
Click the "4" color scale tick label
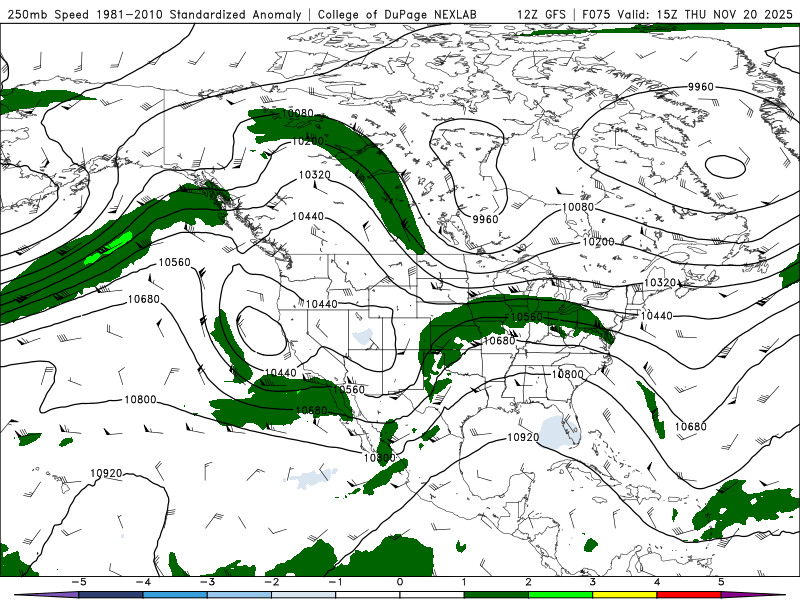tap(657, 582)
